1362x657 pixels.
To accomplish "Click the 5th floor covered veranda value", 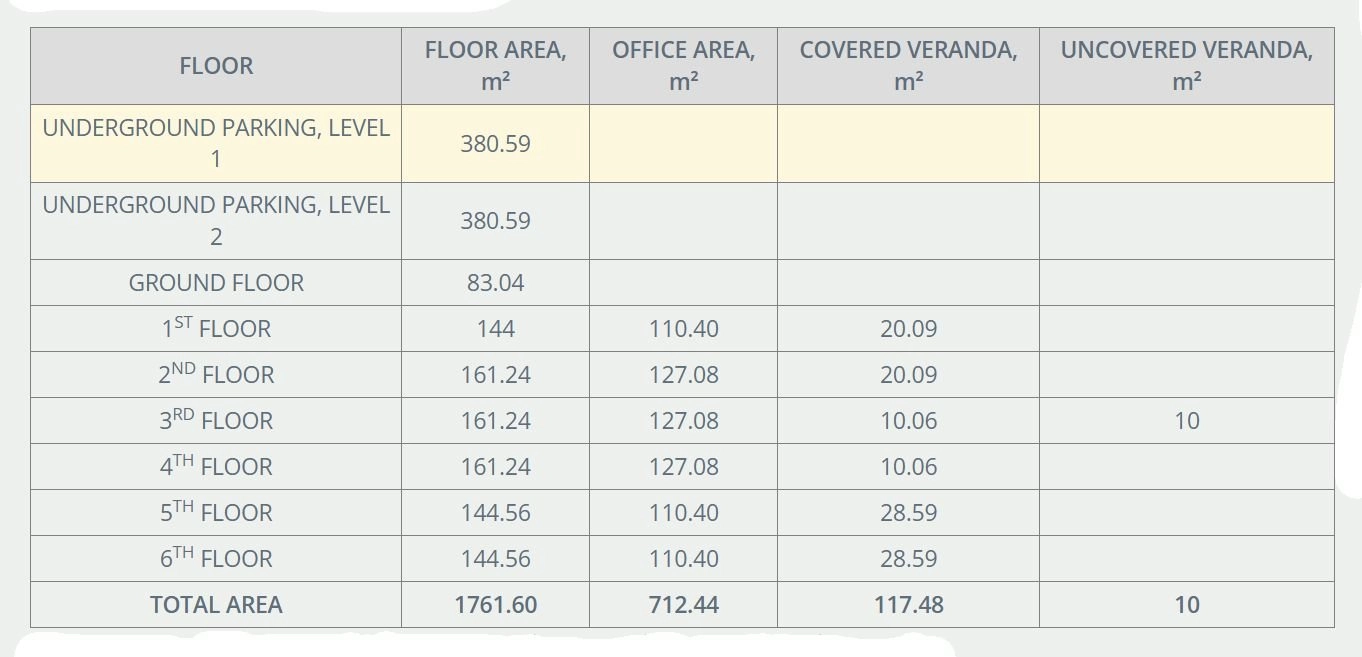I will [908, 513].
